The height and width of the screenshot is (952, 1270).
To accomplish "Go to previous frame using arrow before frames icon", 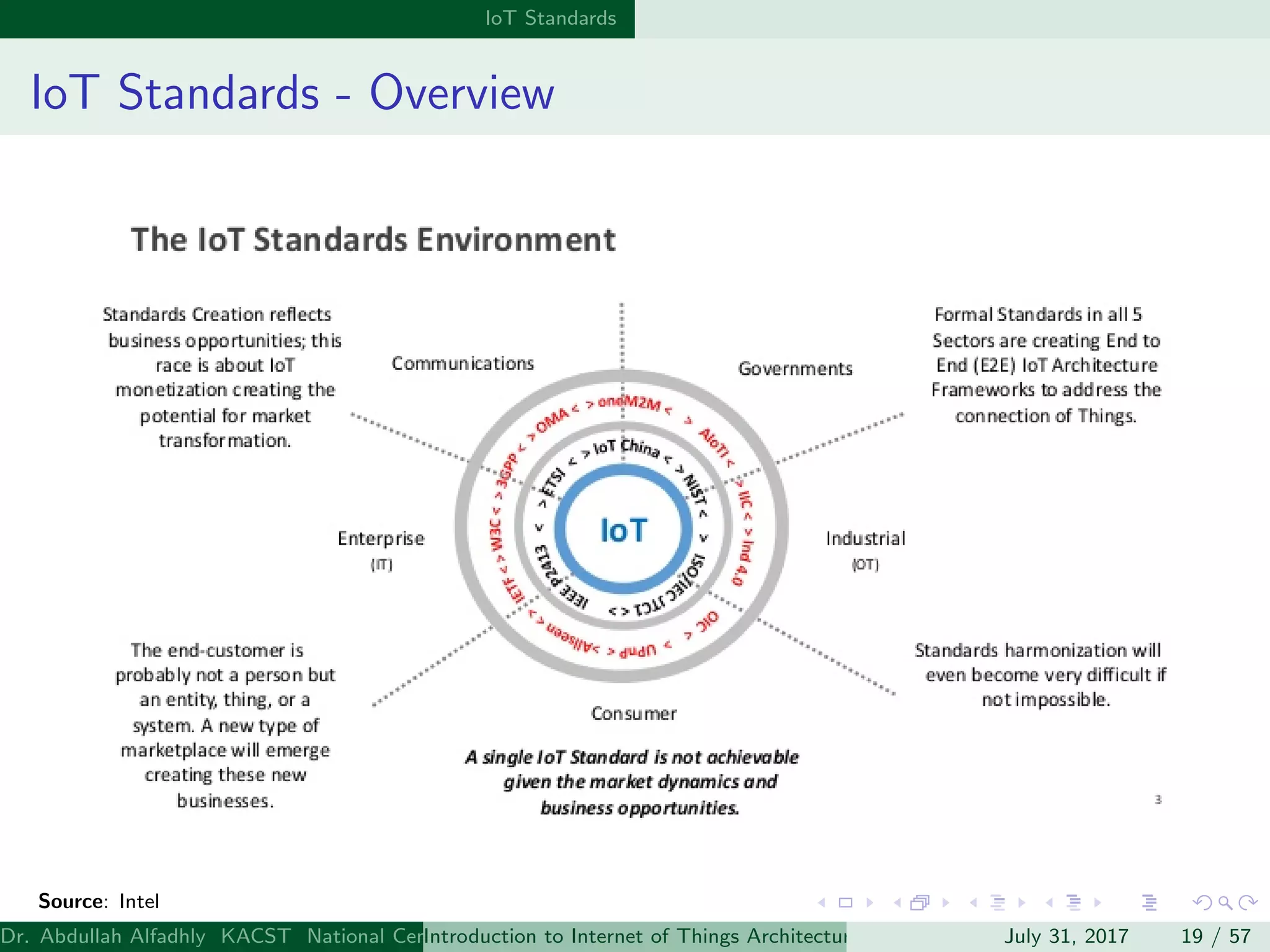I will click(x=897, y=903).
